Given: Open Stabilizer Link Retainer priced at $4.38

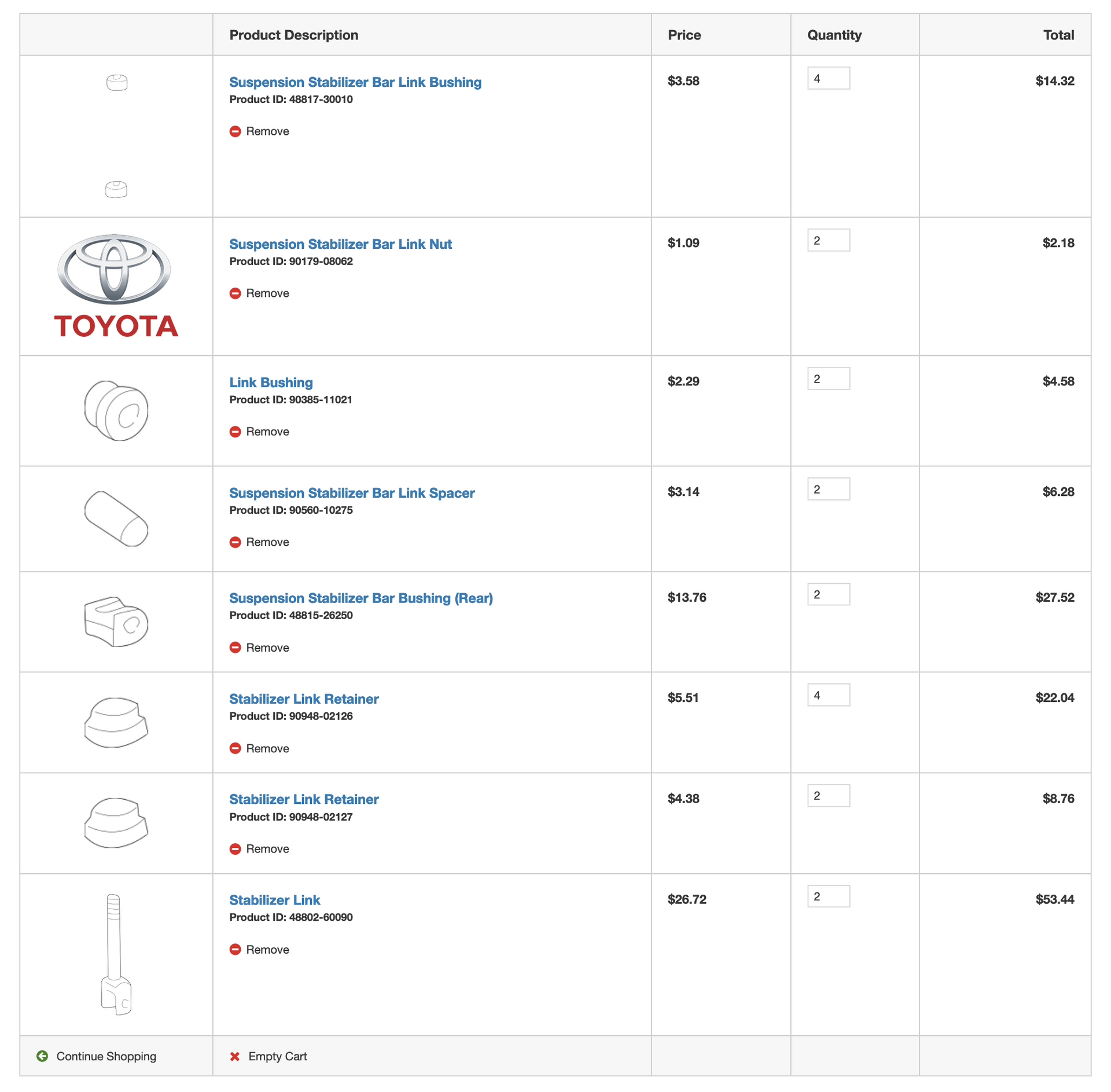Looking at the screenshot, I should (x=304, y=799).
